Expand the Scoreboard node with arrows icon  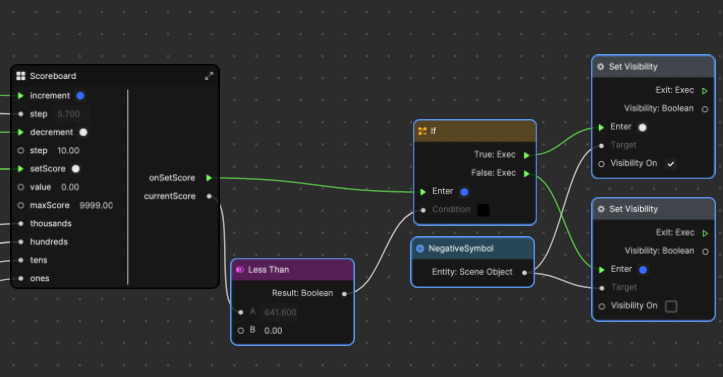[209, 76]
